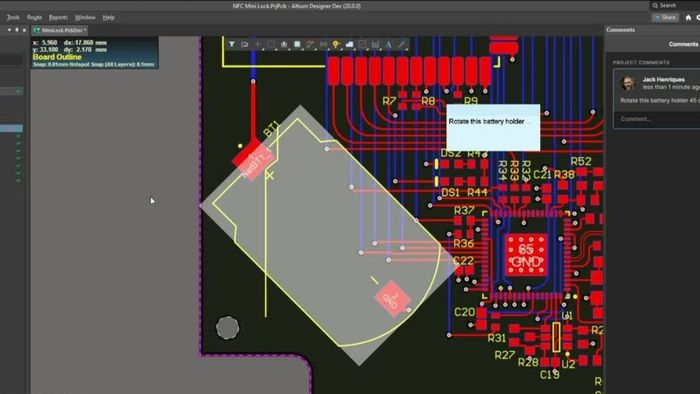This screenshot has width=700, height=394.
Task: Select the Place Dimension tool
Action: pos(375,44)
